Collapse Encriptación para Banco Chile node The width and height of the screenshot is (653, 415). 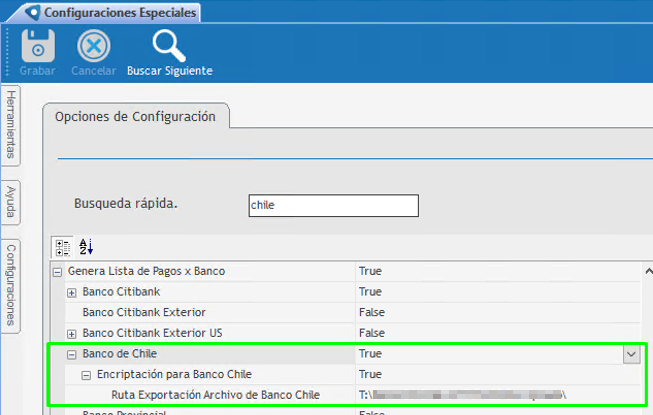click(86, 375)
